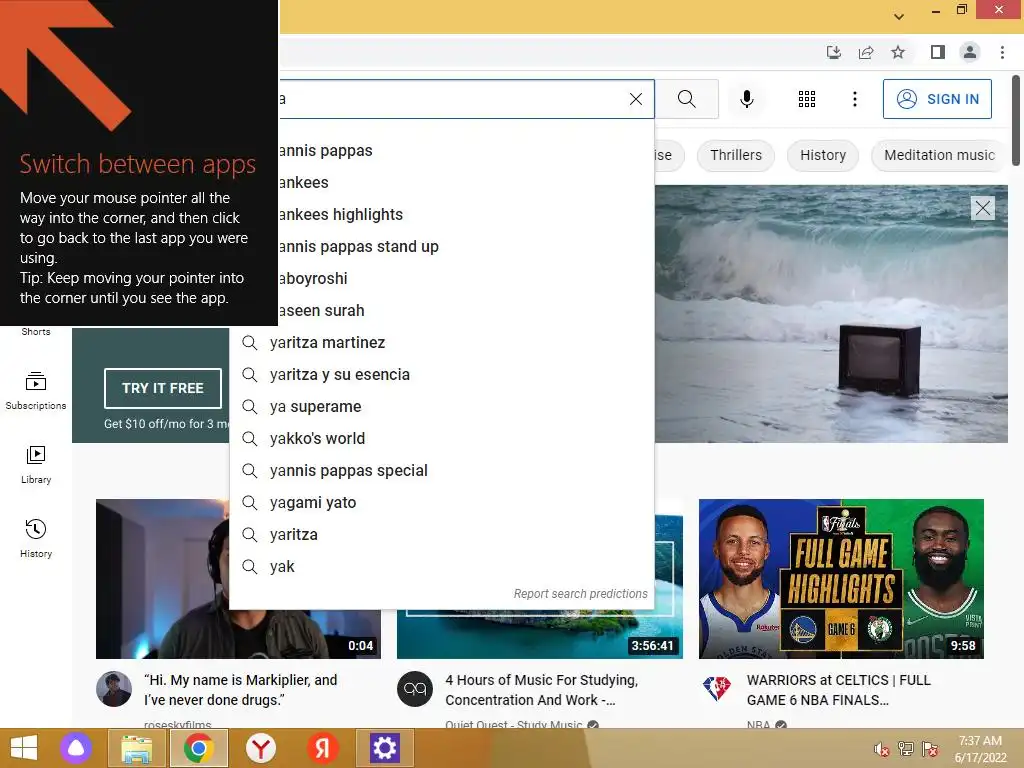This screenshot has width=1024, height=768.
Task: Open Shorts in the sidebar
Action: point(36,332)
